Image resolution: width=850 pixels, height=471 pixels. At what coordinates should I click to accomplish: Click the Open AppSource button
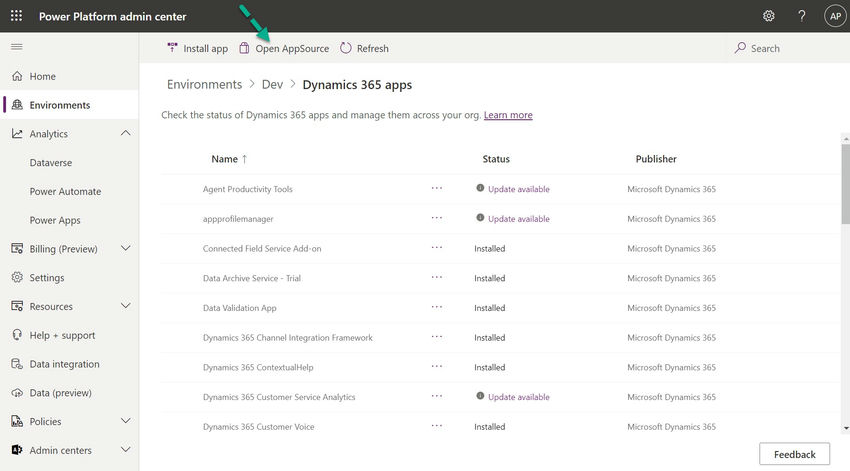pyautogui.click(x=285, y=48)
